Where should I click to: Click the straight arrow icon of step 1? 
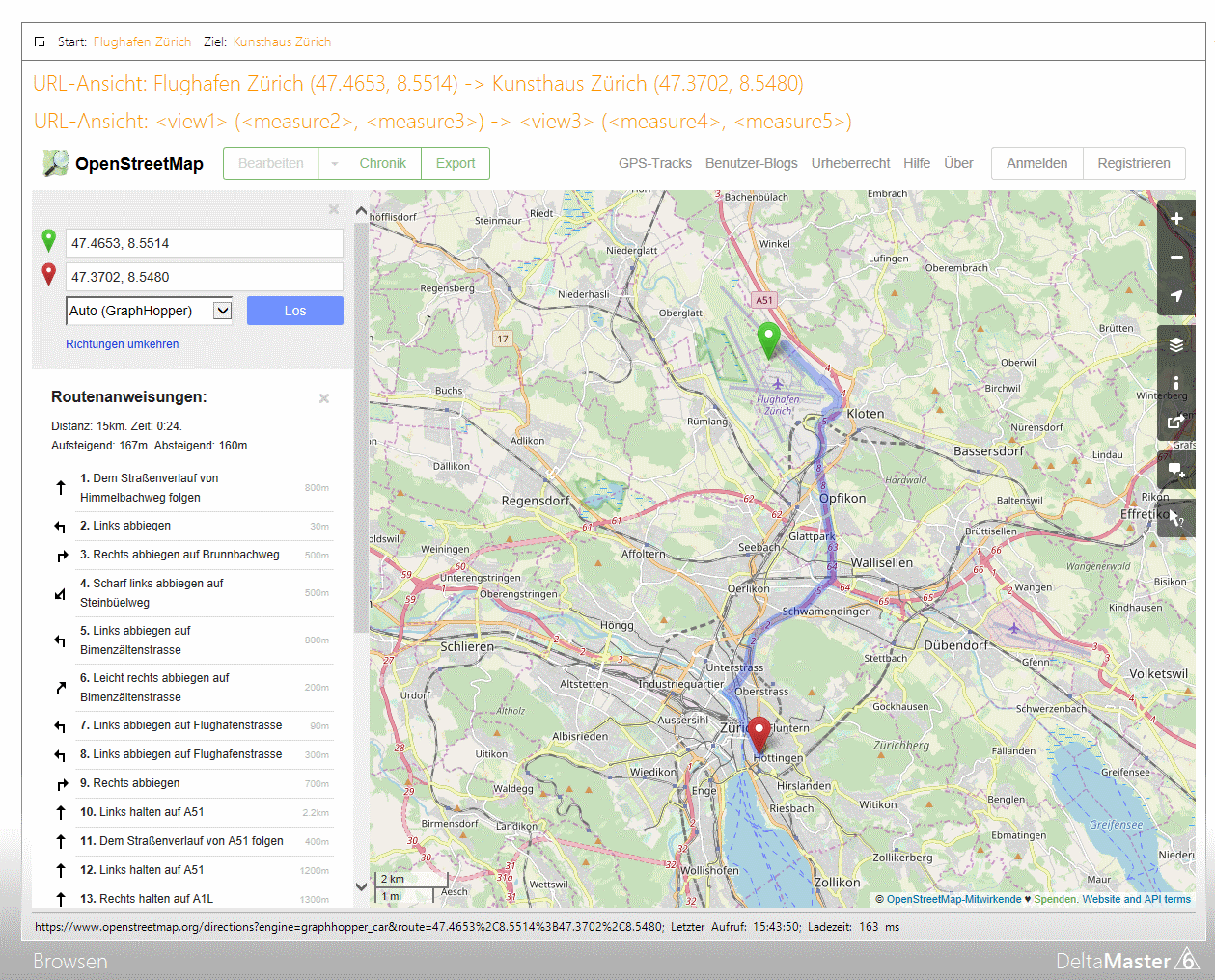coord(60,488)
